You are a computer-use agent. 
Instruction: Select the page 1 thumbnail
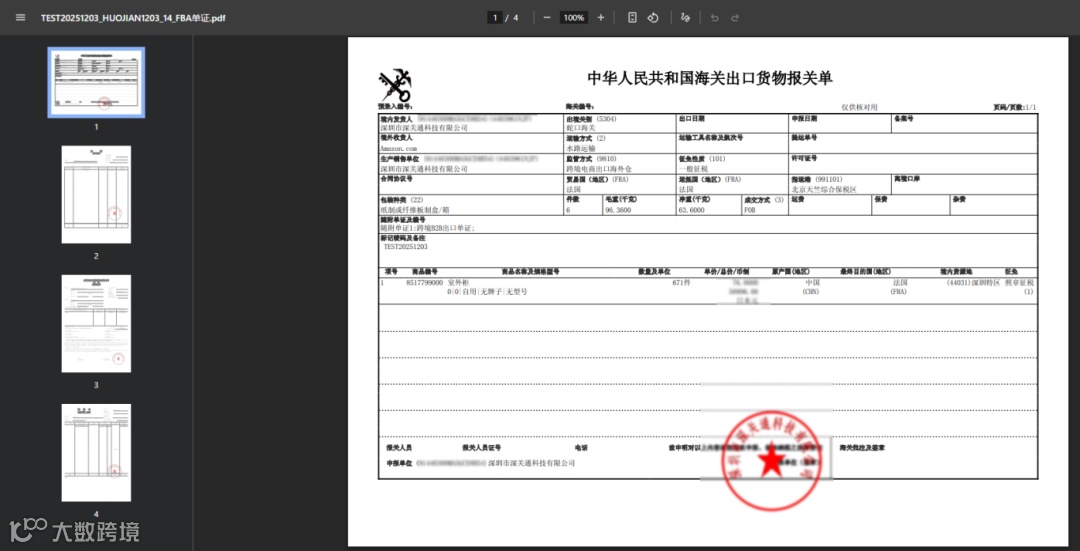coord(96,82)
